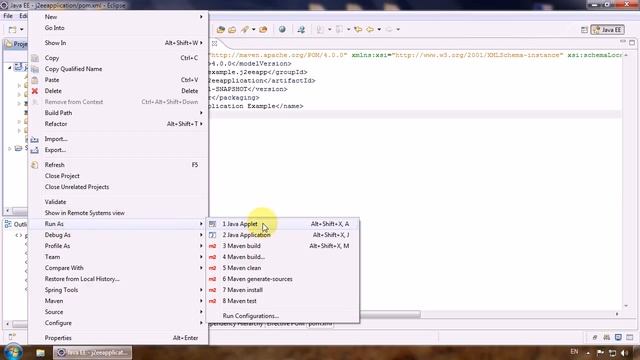The height and width of the screenshot is (360, 640).
Task: Choose Validate
Action: [x=118, y=202]
